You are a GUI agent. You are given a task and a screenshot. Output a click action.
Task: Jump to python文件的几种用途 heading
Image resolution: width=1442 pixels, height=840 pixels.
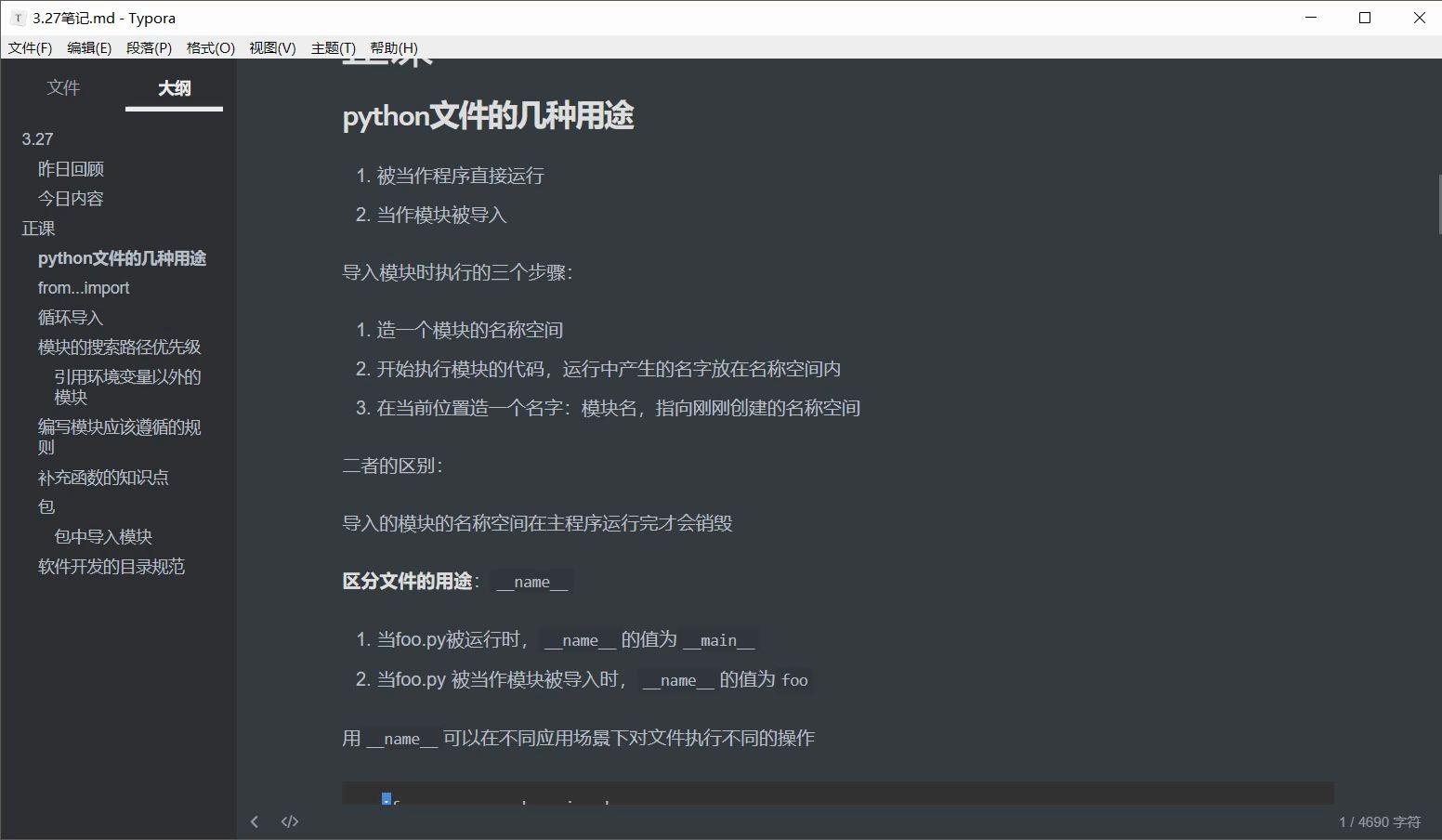(x=122, y=257)
